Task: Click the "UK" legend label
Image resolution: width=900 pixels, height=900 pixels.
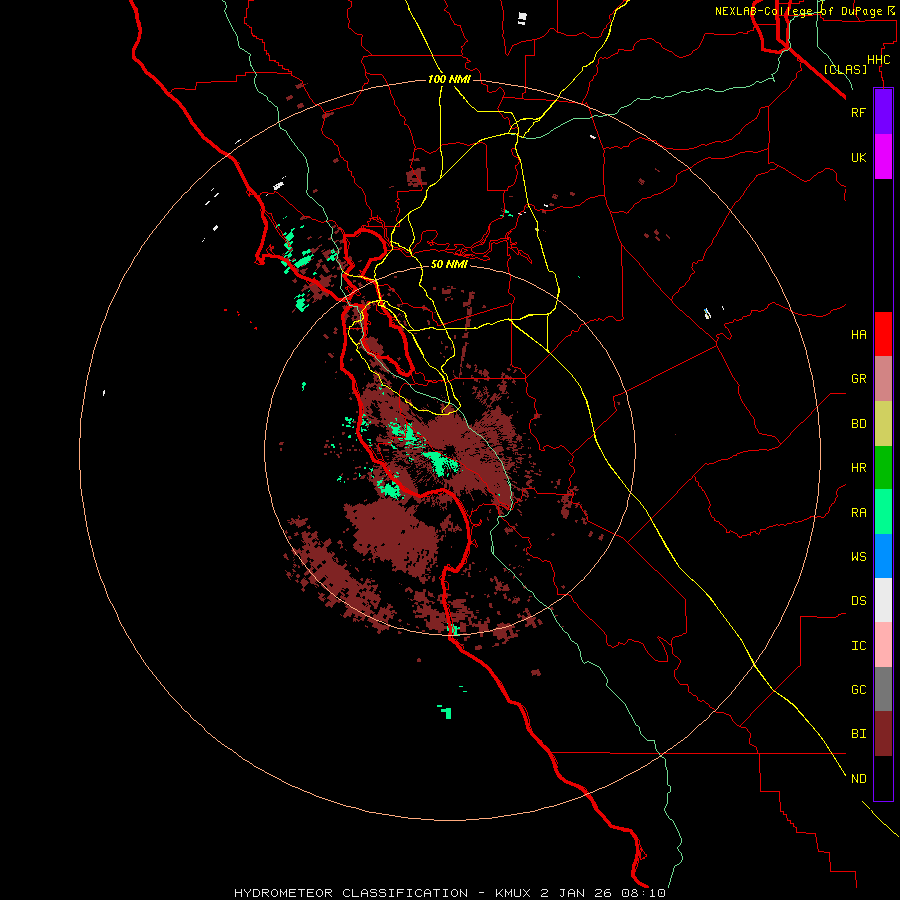Action: [x=858, y=157]
